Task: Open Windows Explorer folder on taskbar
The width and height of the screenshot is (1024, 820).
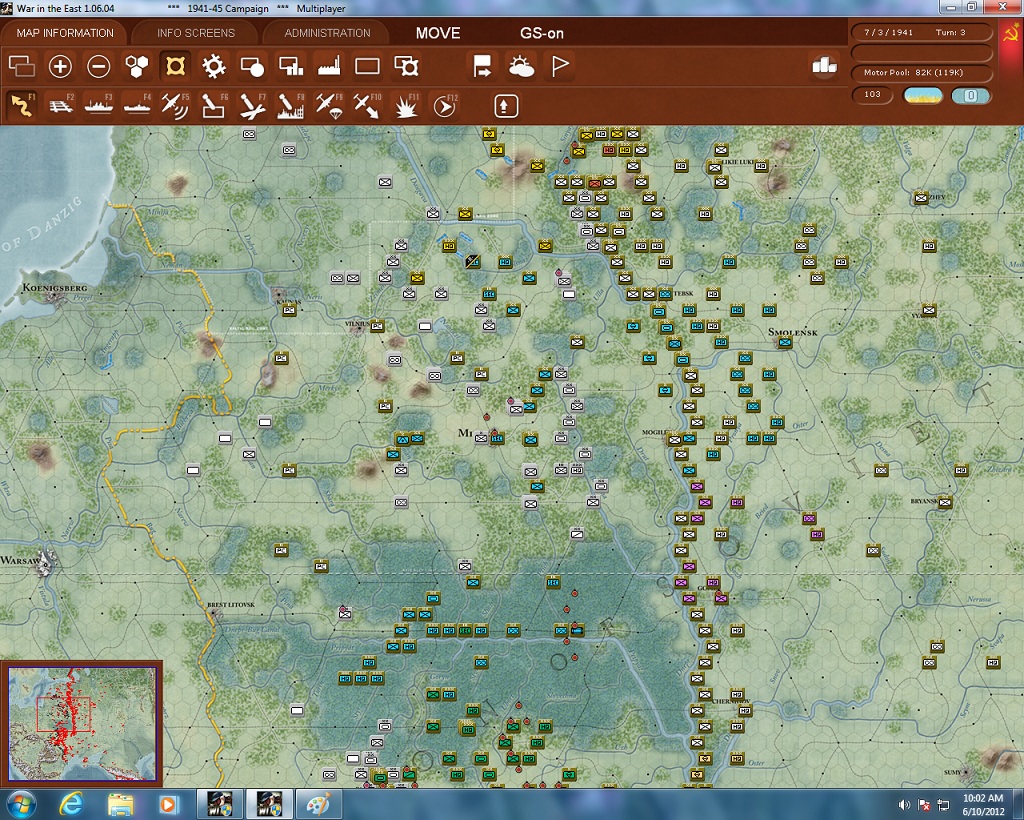Action: [x=120, y=804]
